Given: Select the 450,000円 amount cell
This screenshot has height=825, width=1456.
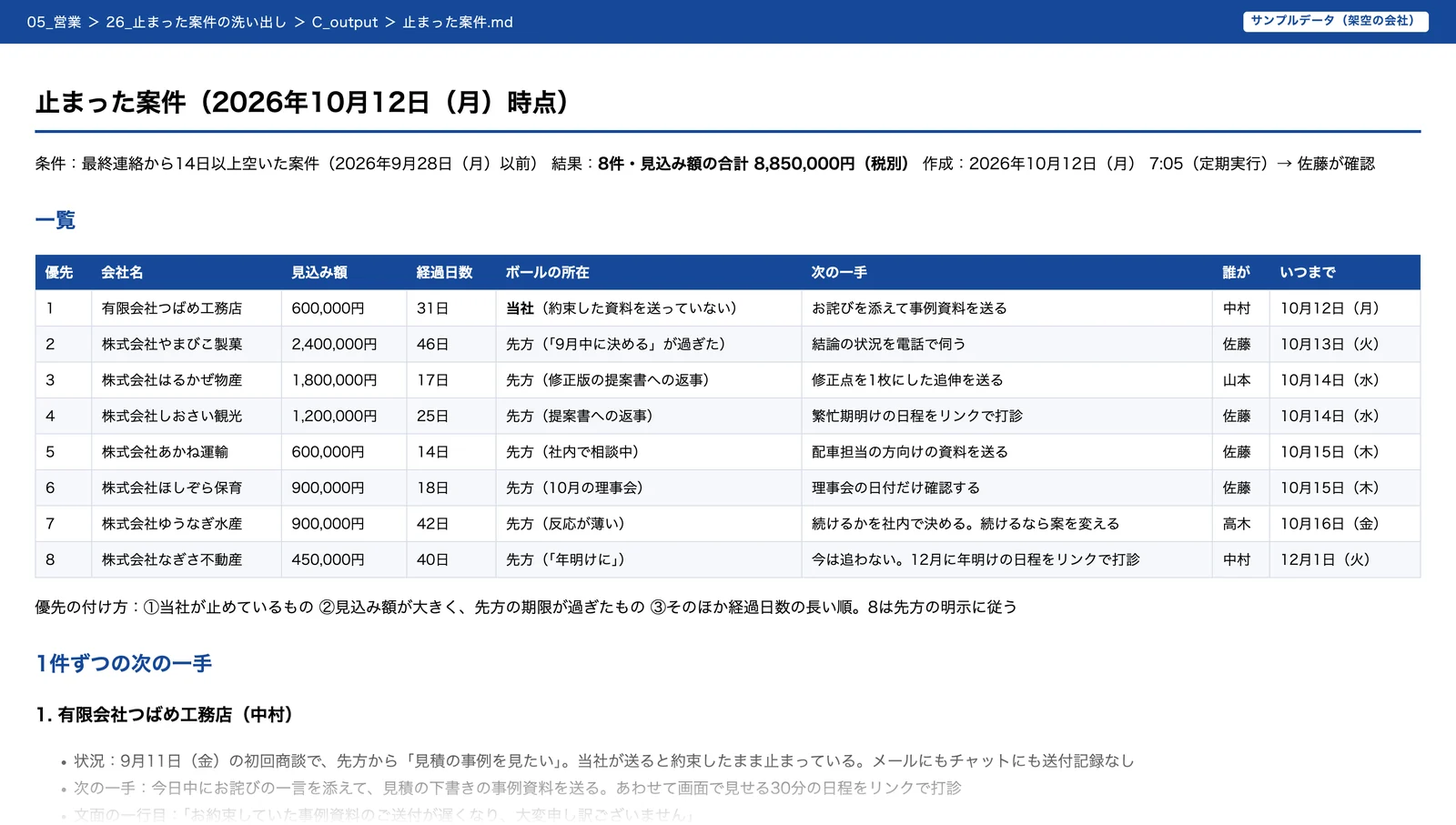Looking at the screenshot, I should 343,559.
